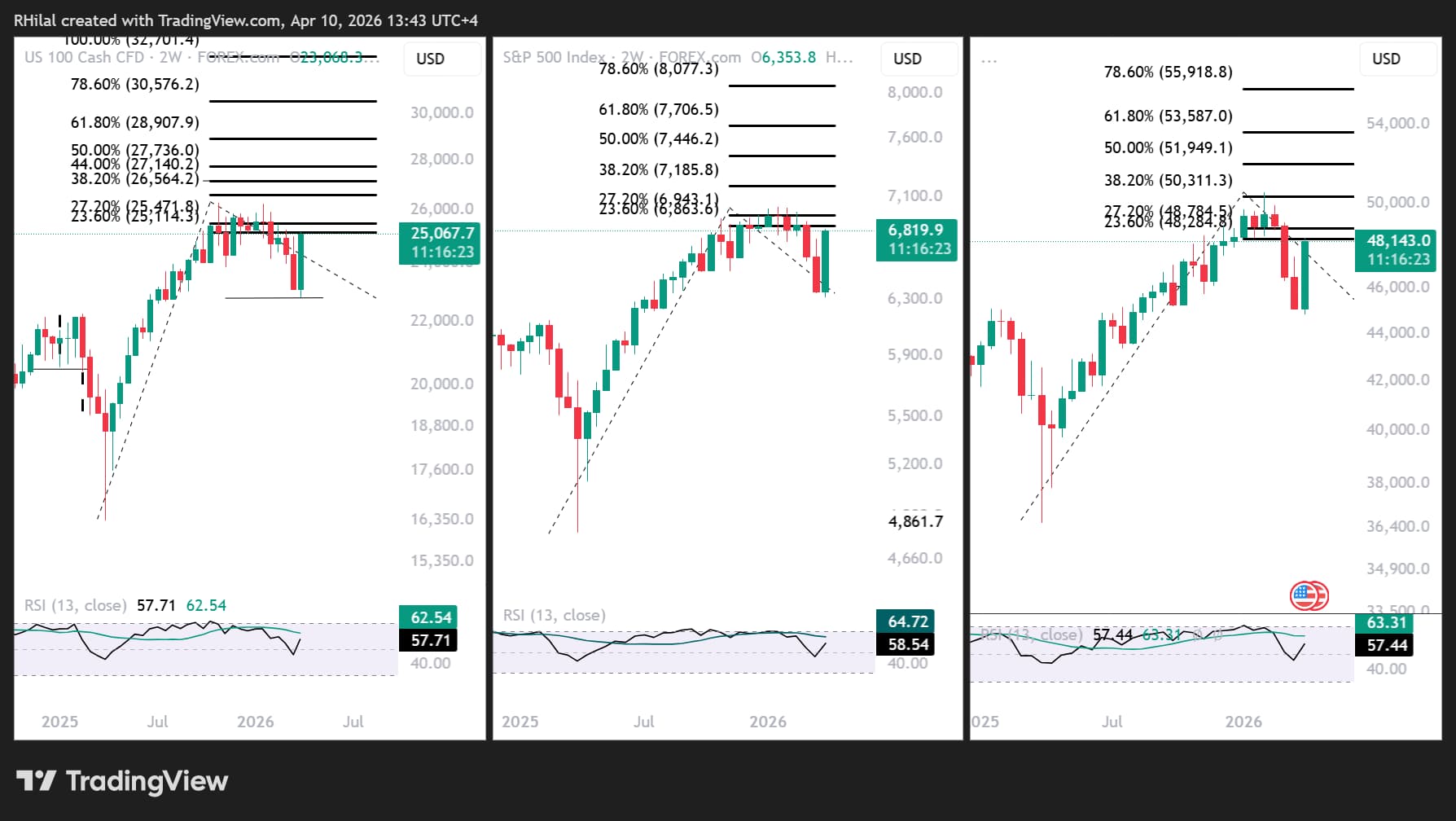Image resolution: width=1456 pixels, height=821 pixels.
Task: Click the RSI (13, close) legend on first chart
Action: [x=75, y=605]
